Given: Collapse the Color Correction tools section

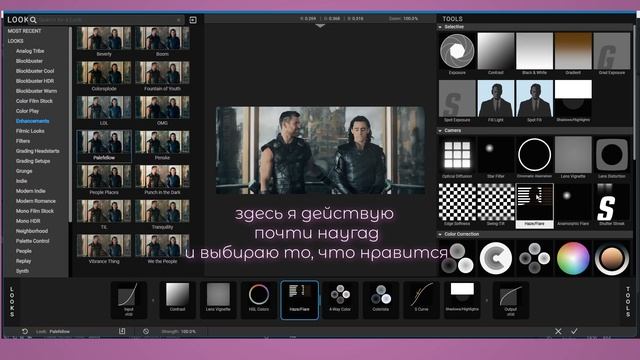Looking at the screenshot, I should point(440,234).
